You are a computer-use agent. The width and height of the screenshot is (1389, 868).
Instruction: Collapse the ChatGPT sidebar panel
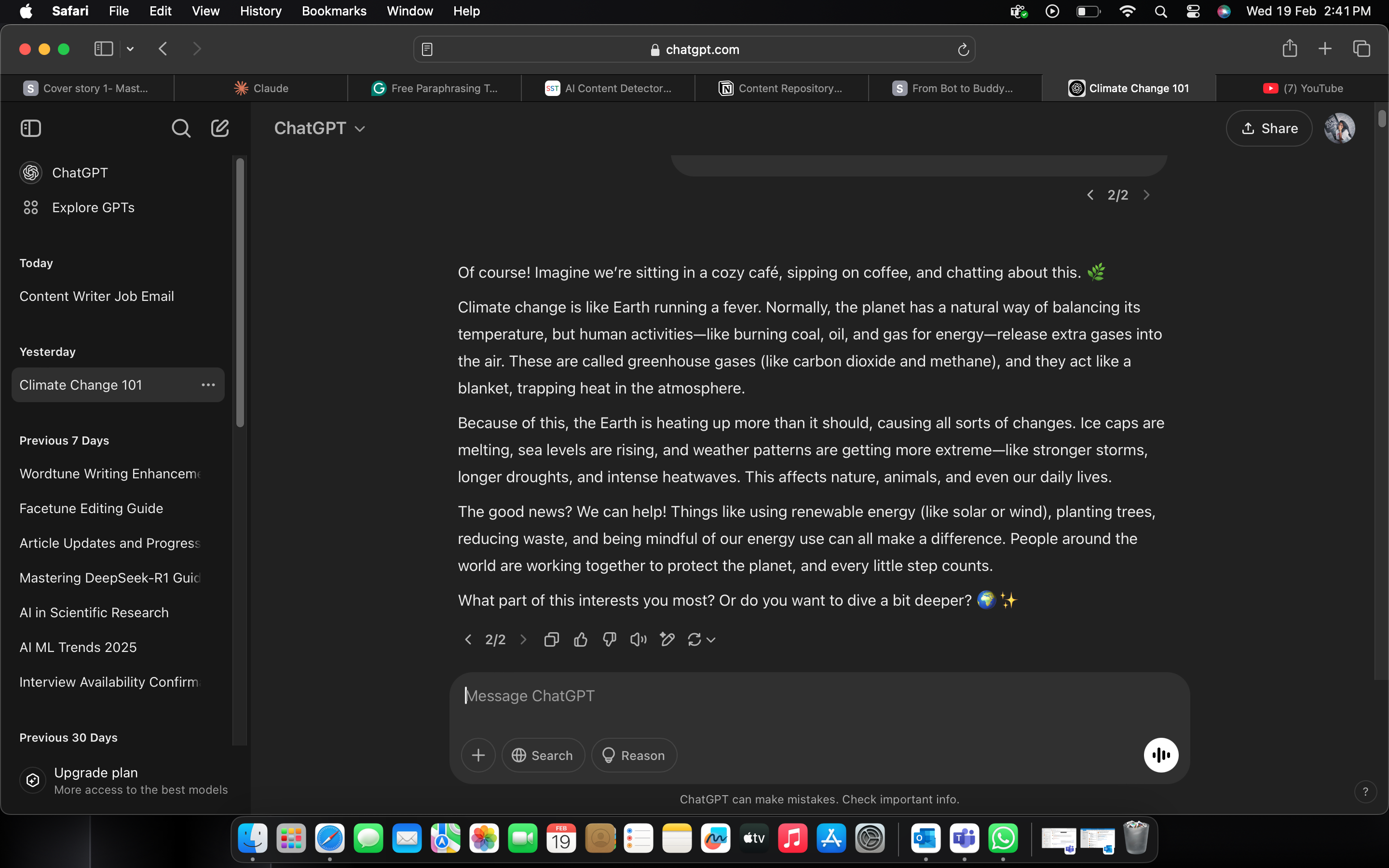pyautogui.click(x=31, y=128)
